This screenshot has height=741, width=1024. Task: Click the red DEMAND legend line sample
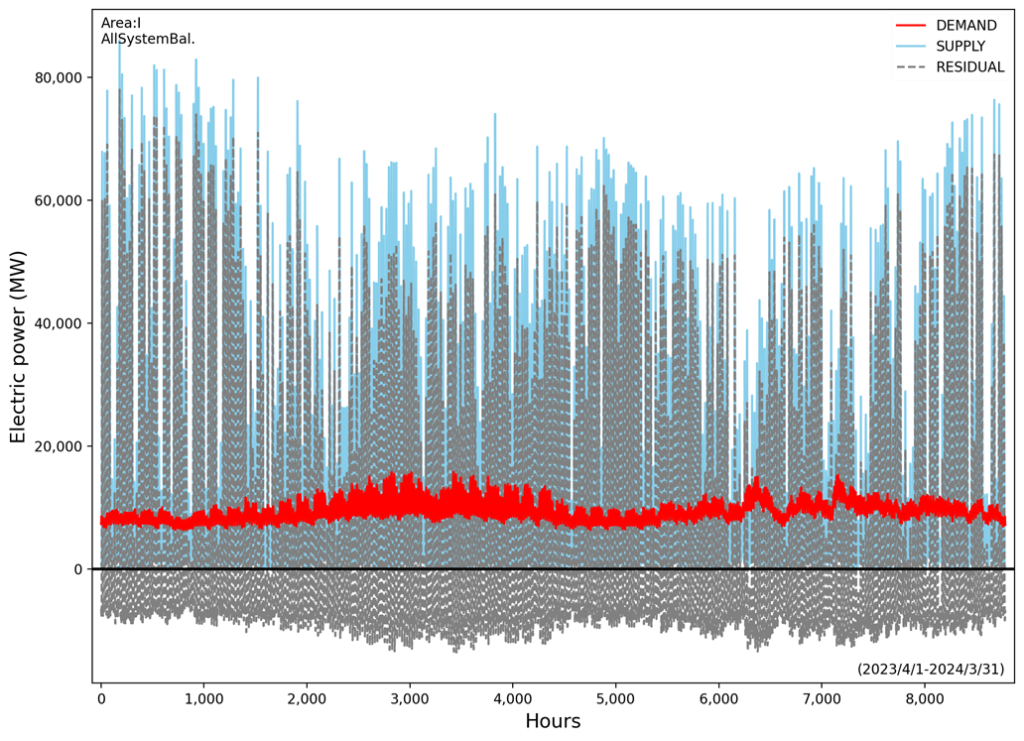pos(911,25)
